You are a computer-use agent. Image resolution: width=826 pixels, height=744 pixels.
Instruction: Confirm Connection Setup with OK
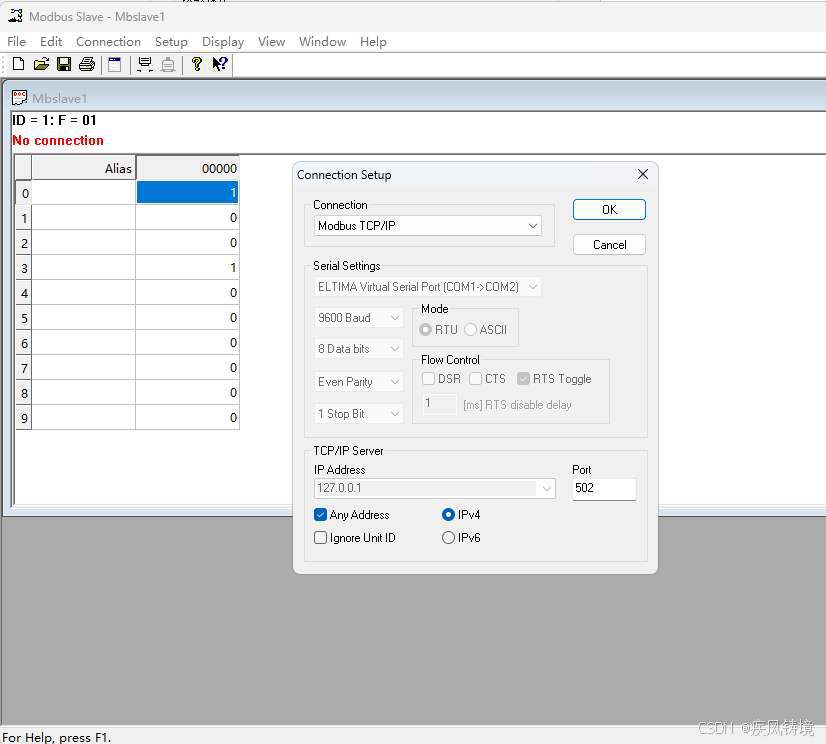tap(609, 210)
